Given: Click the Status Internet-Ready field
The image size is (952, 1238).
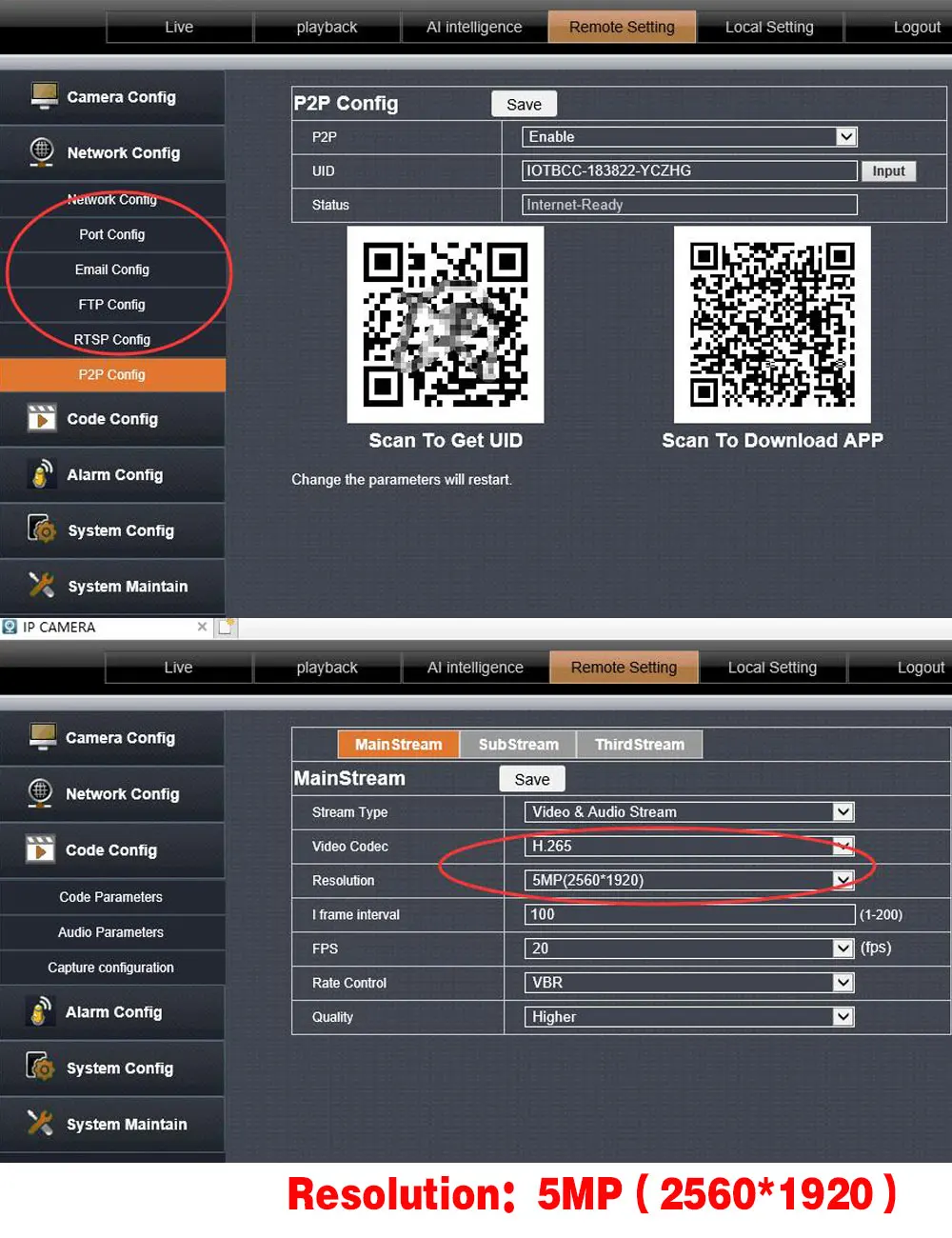Looking at the screenshot, I should (689, 205).
